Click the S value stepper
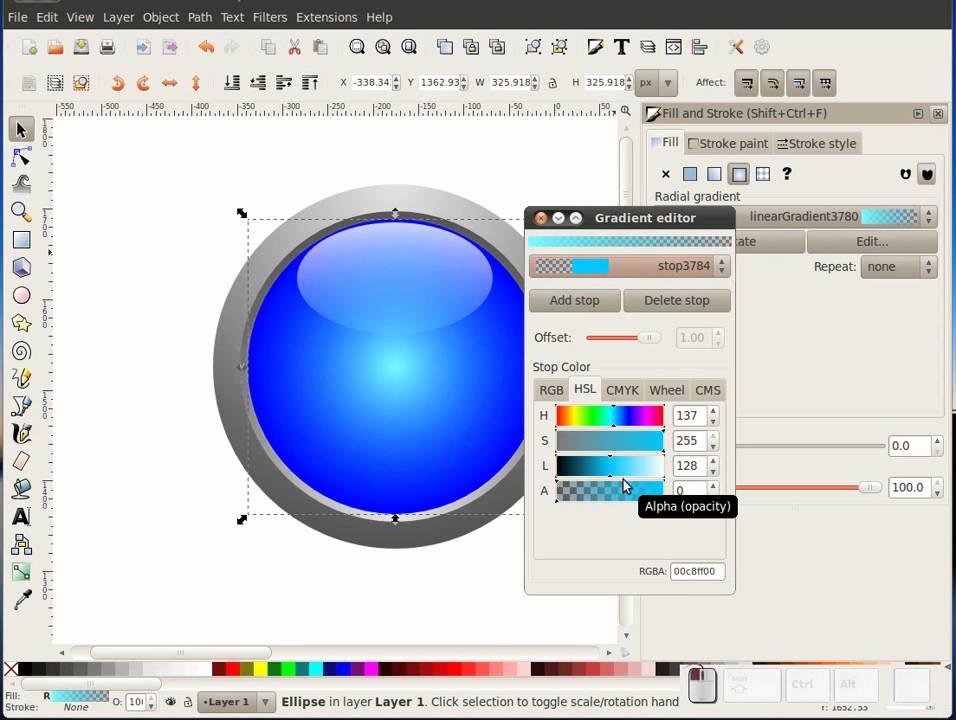The image size is (956, 720). pyautogui.click(x=713, y=441)
